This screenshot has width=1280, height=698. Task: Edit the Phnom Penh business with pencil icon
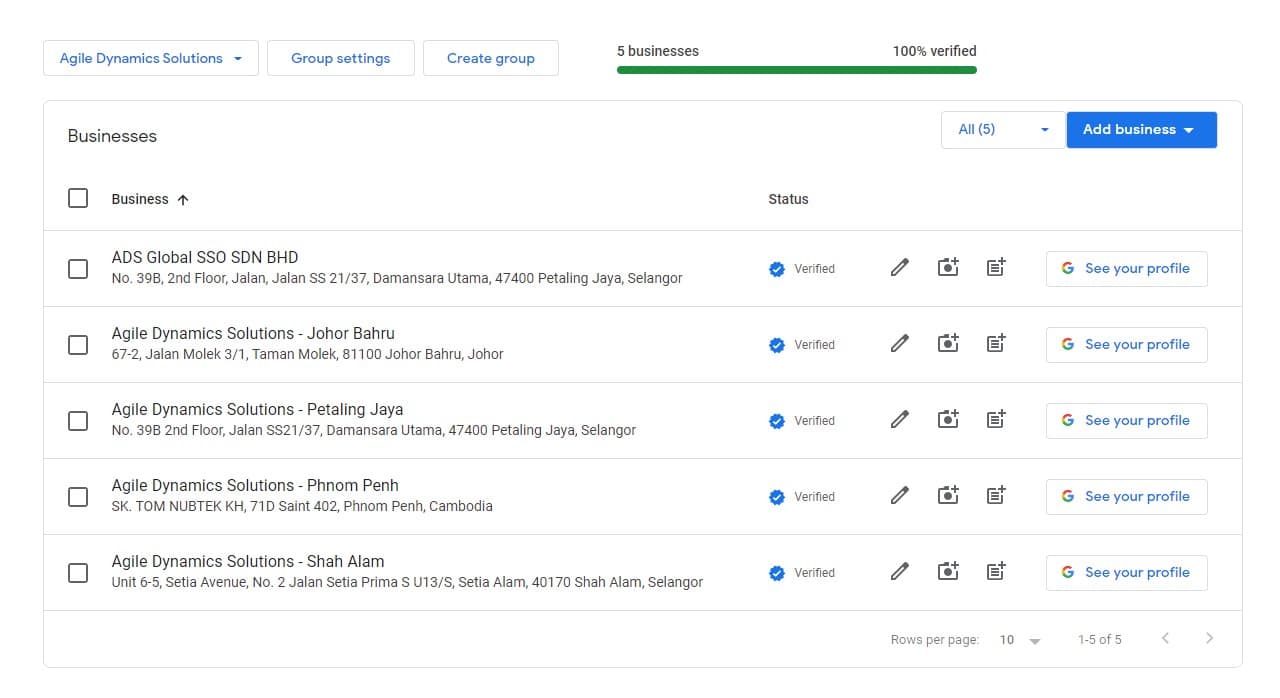pyautogui.click(x=900, y=496)
